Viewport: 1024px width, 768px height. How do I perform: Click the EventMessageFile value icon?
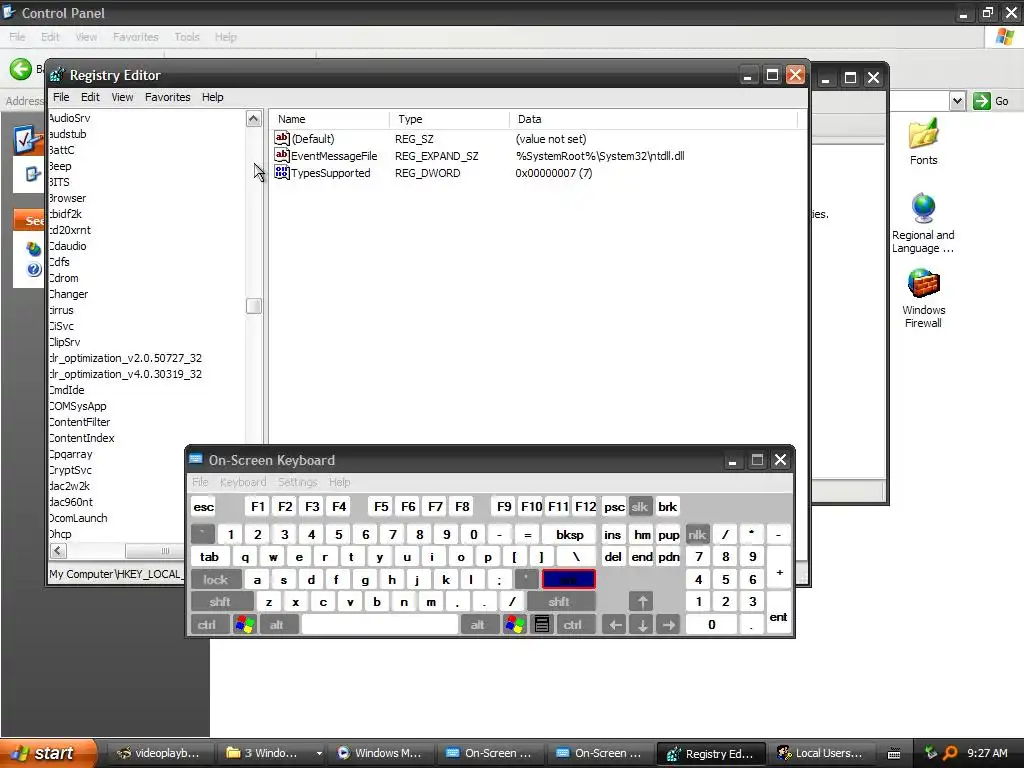click(x=281, y=155)
